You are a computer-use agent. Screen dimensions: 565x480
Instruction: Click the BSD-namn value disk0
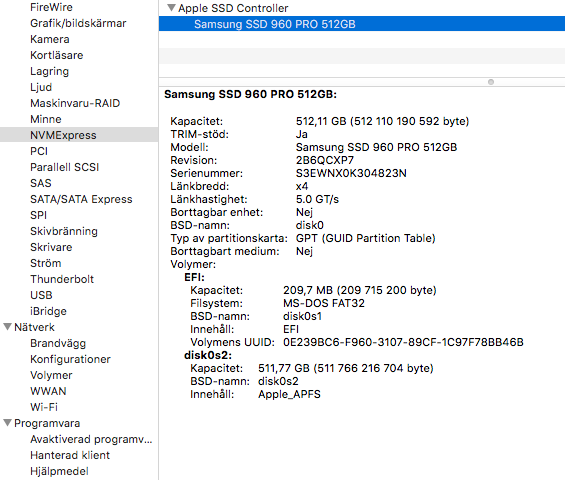point(310,225)
